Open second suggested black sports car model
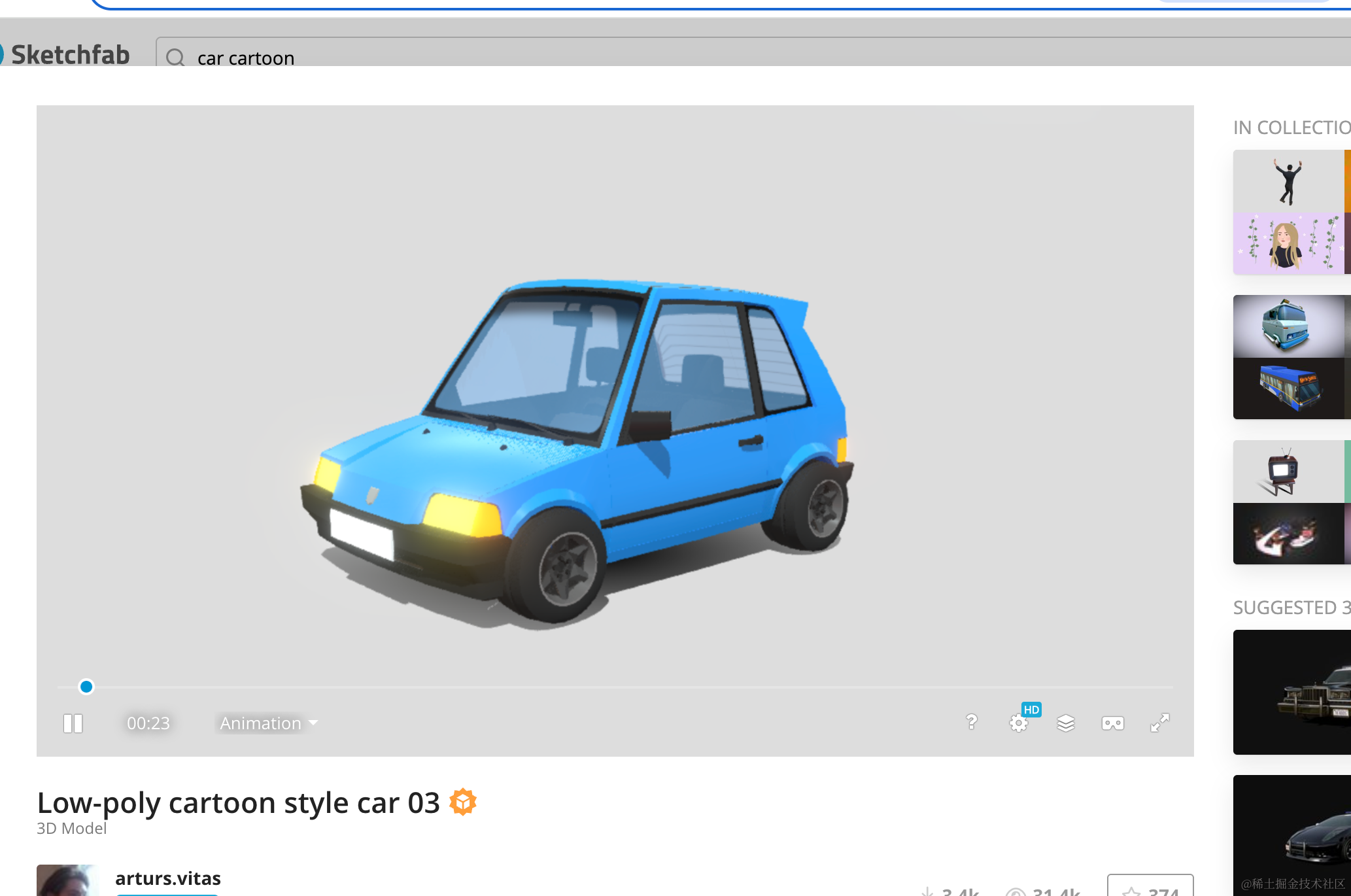Viewport: 1351px width, 896px height. 1291,836
